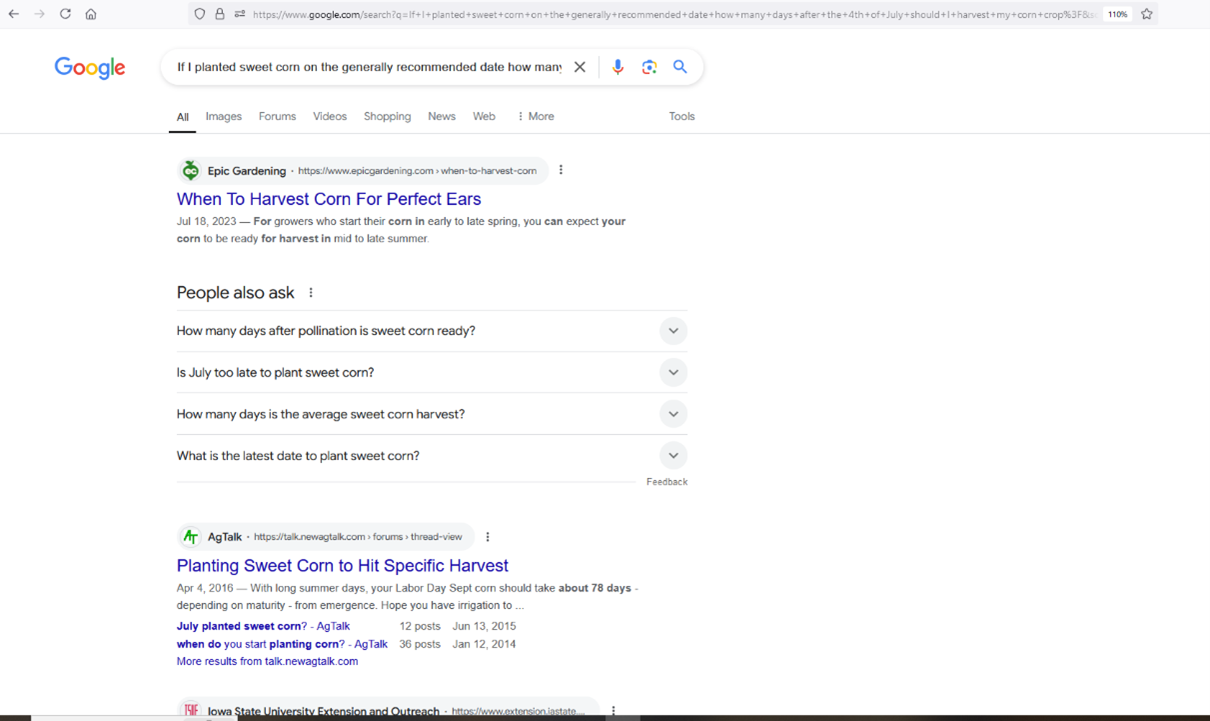Start a voice search with microphone
Screen dimensions: 1210x721
click(x=618, y=67)
